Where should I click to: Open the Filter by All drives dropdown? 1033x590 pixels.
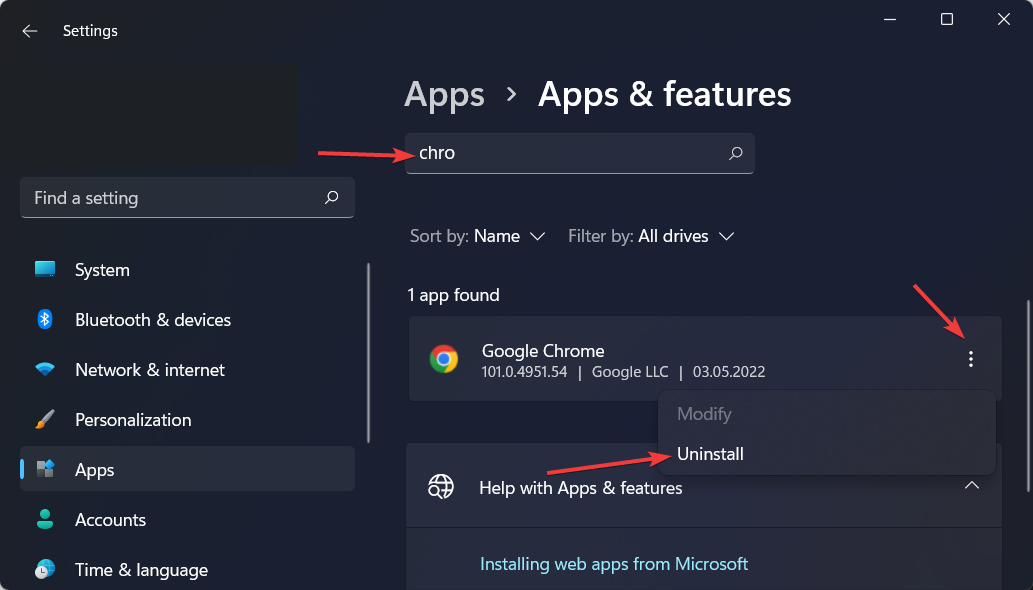click(651, 236)
